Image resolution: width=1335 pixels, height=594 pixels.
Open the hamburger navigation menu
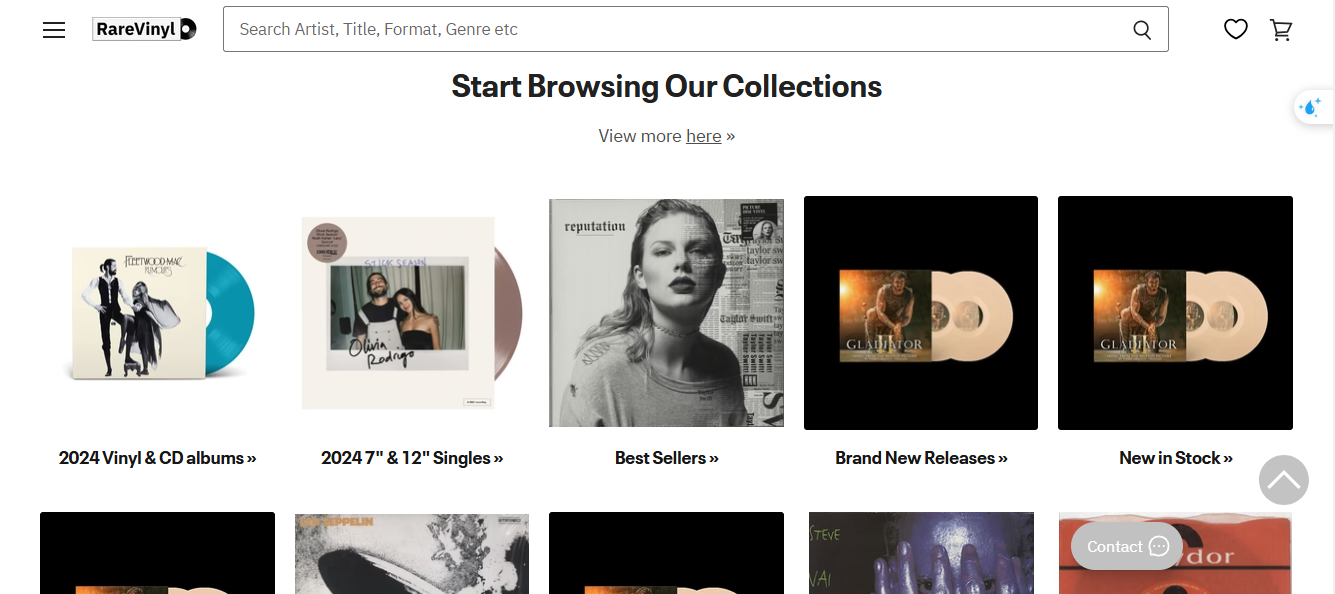click(54, 30)
